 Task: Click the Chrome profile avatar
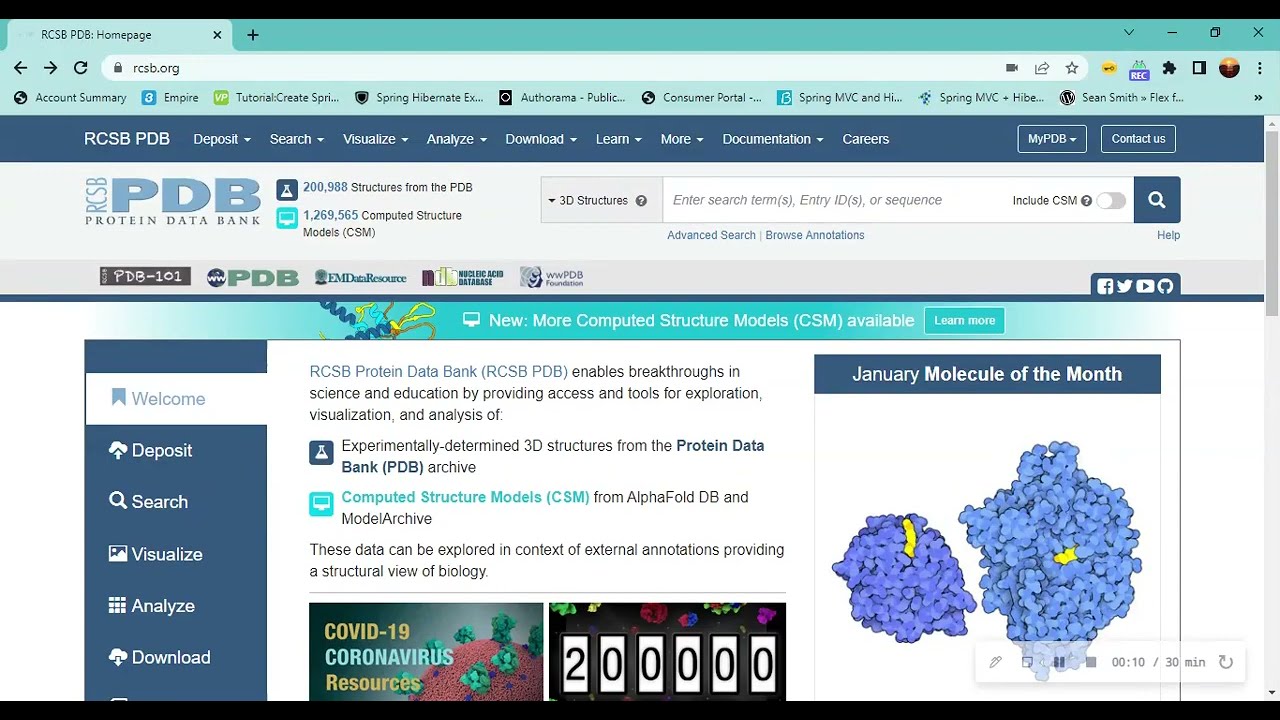click(x=1230, y=68)
